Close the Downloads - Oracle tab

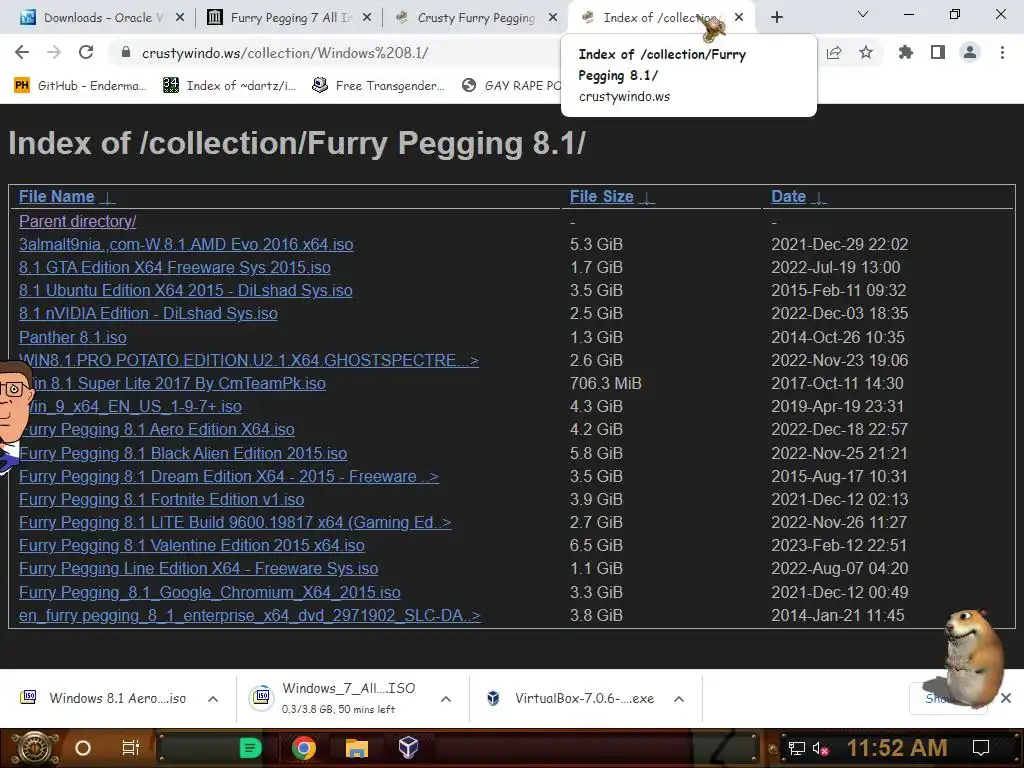click(180, 18)
